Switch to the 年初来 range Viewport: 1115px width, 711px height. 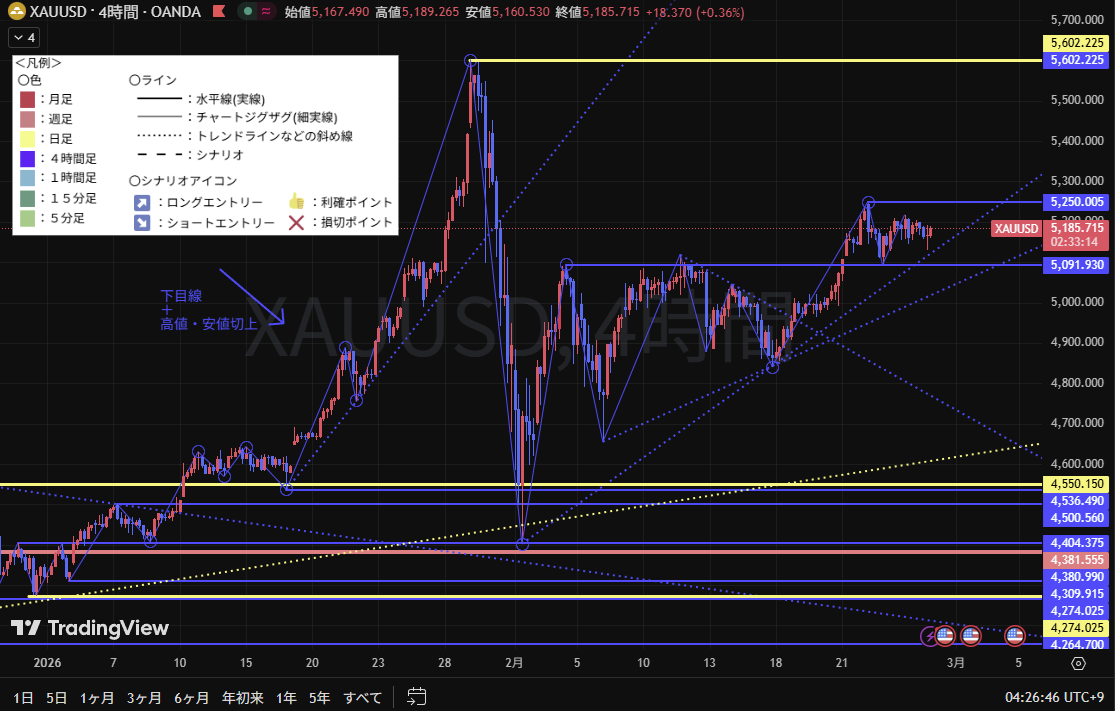(243, 697)
